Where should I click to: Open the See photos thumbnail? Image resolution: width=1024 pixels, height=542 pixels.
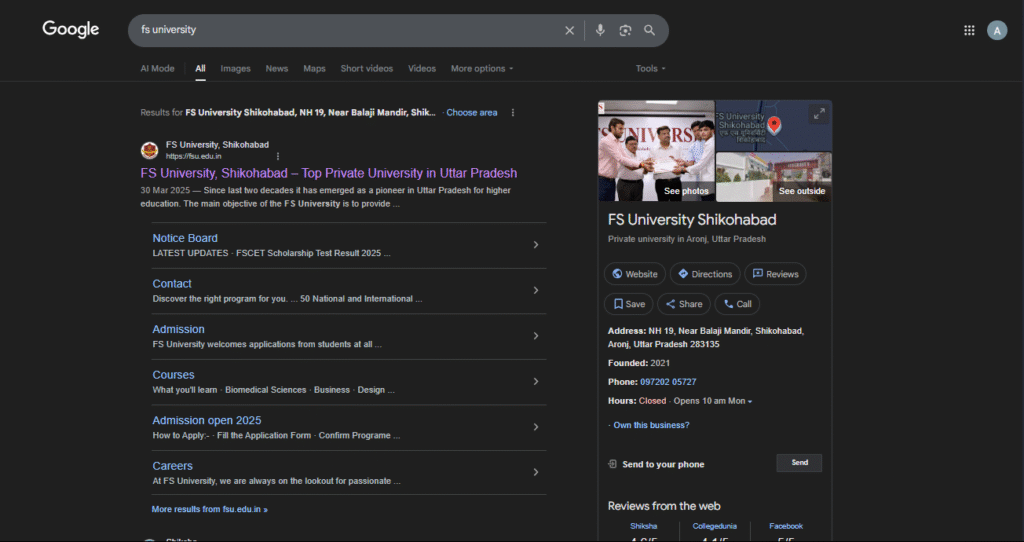tap(656, 151)
